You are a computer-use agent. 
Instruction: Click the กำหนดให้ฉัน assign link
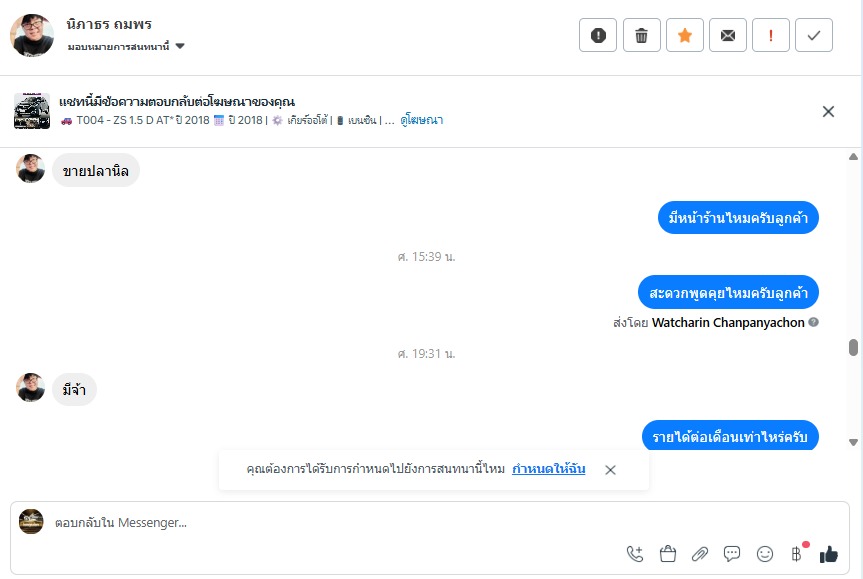tap(549, 469)
